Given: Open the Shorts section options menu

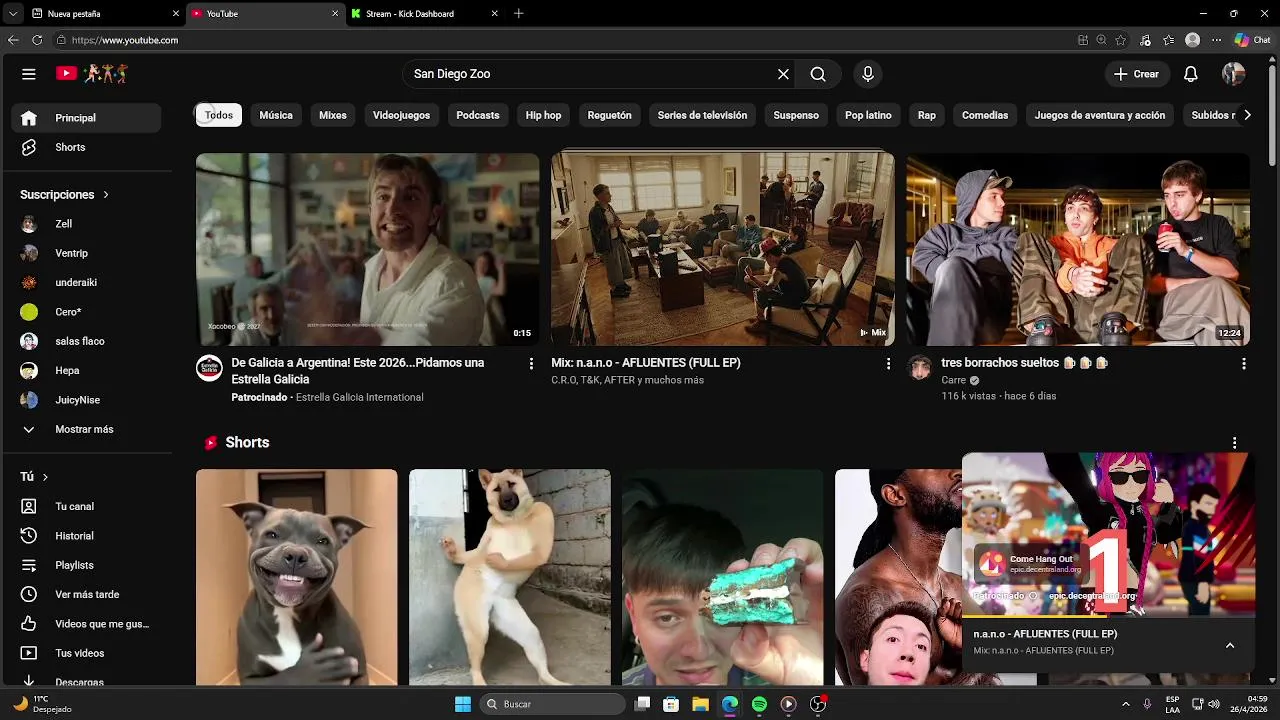Looking at the screenshot, I should [1234, 443].
